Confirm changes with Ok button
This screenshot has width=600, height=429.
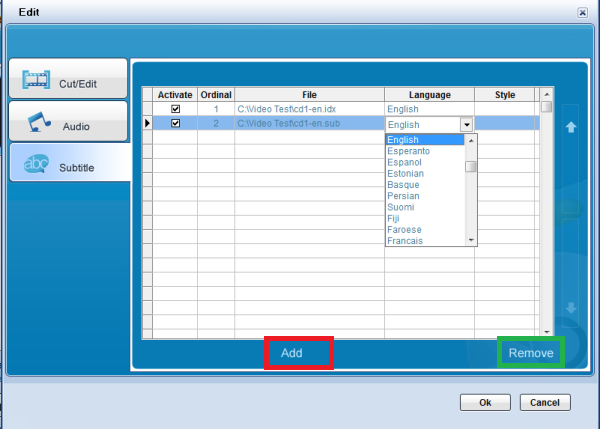click(485, 403)
